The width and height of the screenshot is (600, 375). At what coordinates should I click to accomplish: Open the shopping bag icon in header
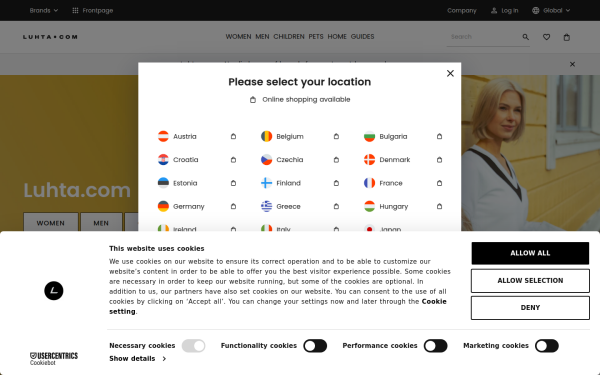(567, 37)
